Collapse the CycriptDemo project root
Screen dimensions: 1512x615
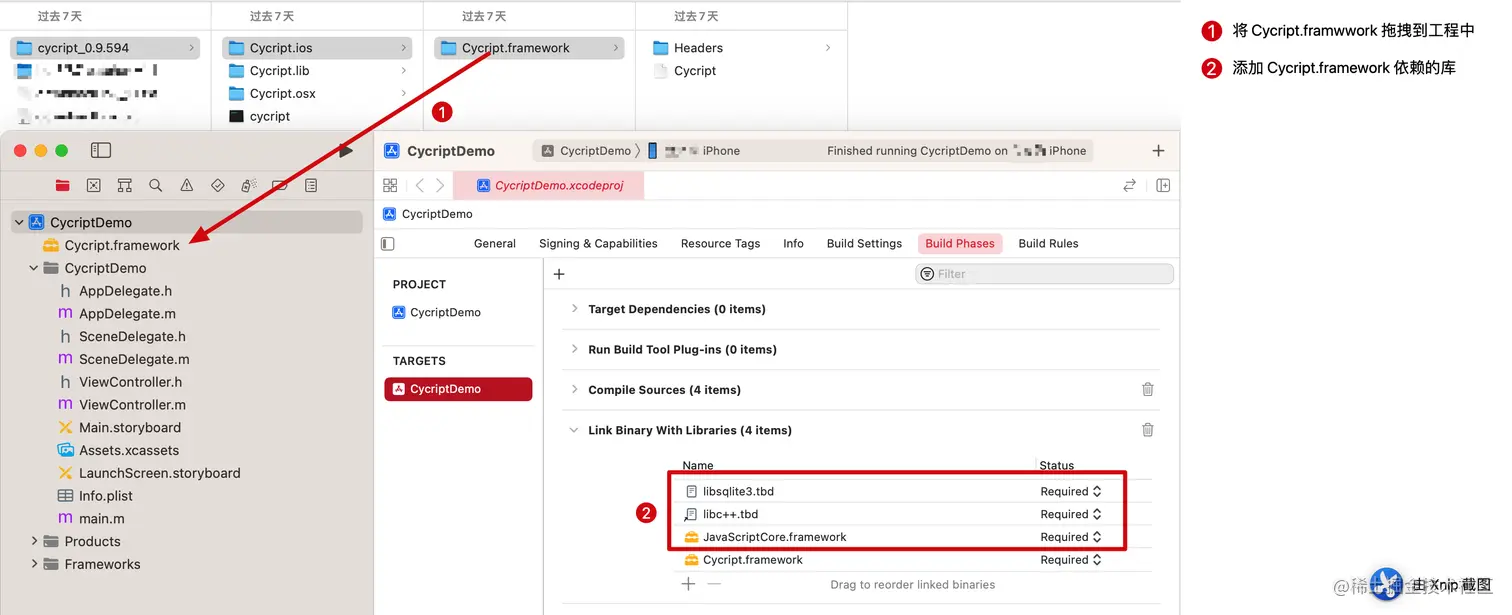point(19,222)
